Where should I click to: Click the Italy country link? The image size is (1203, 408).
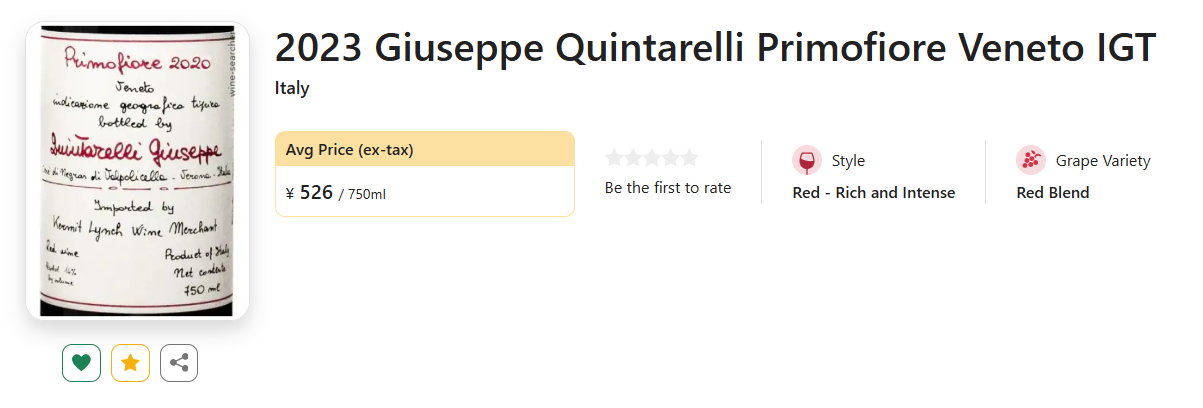(x=292, y=89)
